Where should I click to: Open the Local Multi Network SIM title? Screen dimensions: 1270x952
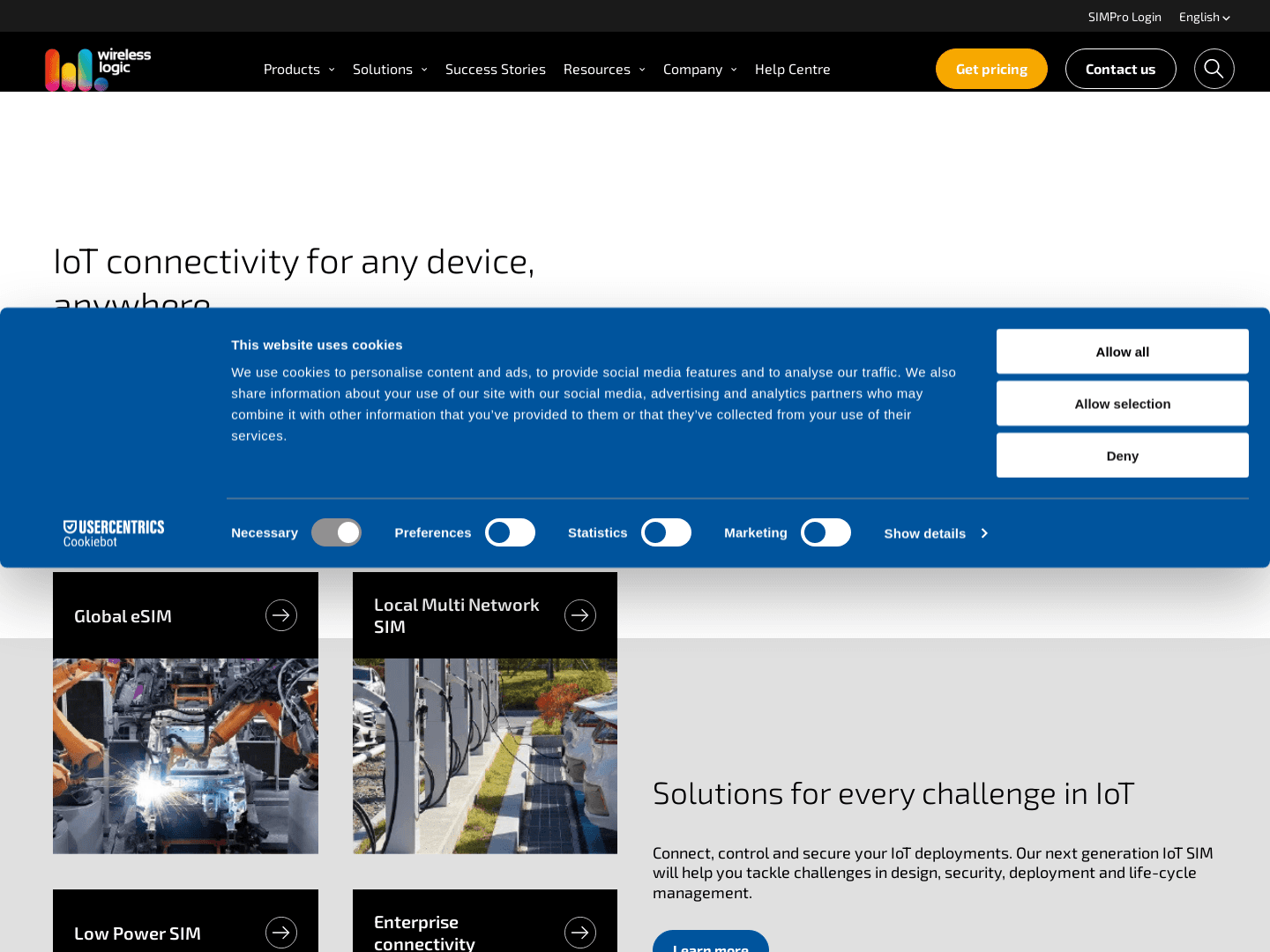[456, 615]
